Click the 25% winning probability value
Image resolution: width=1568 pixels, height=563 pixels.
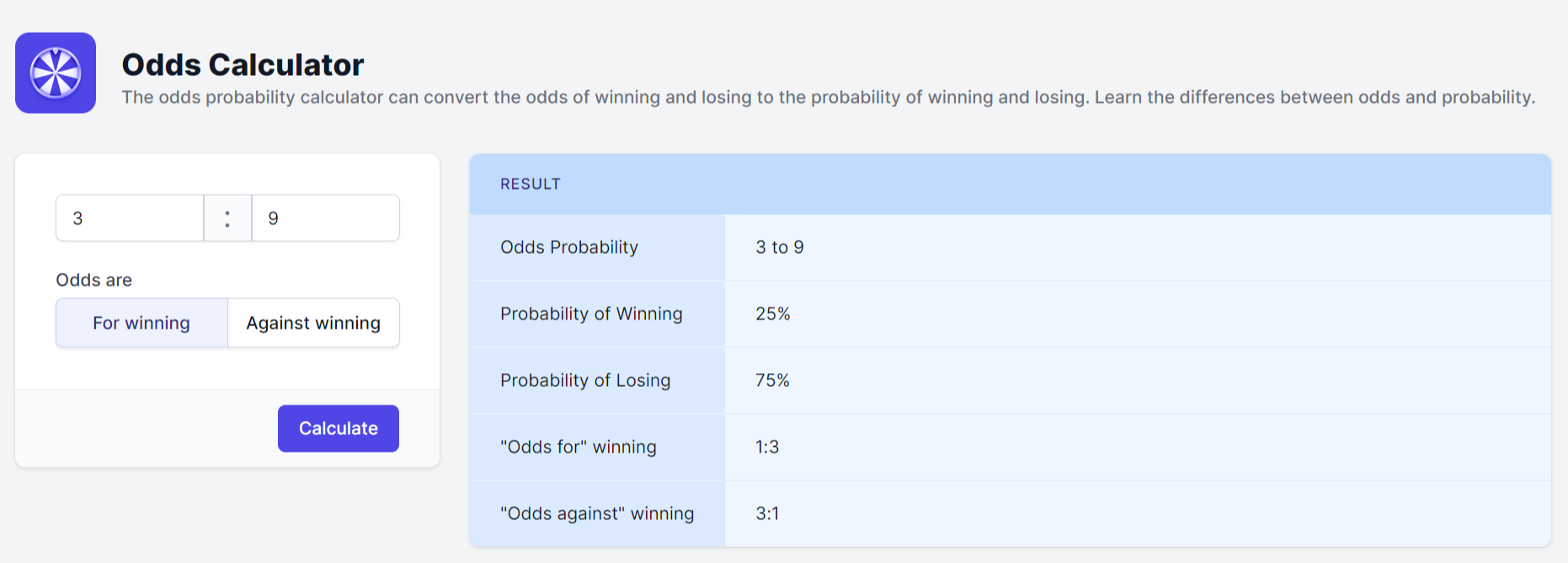click(773, 314)
